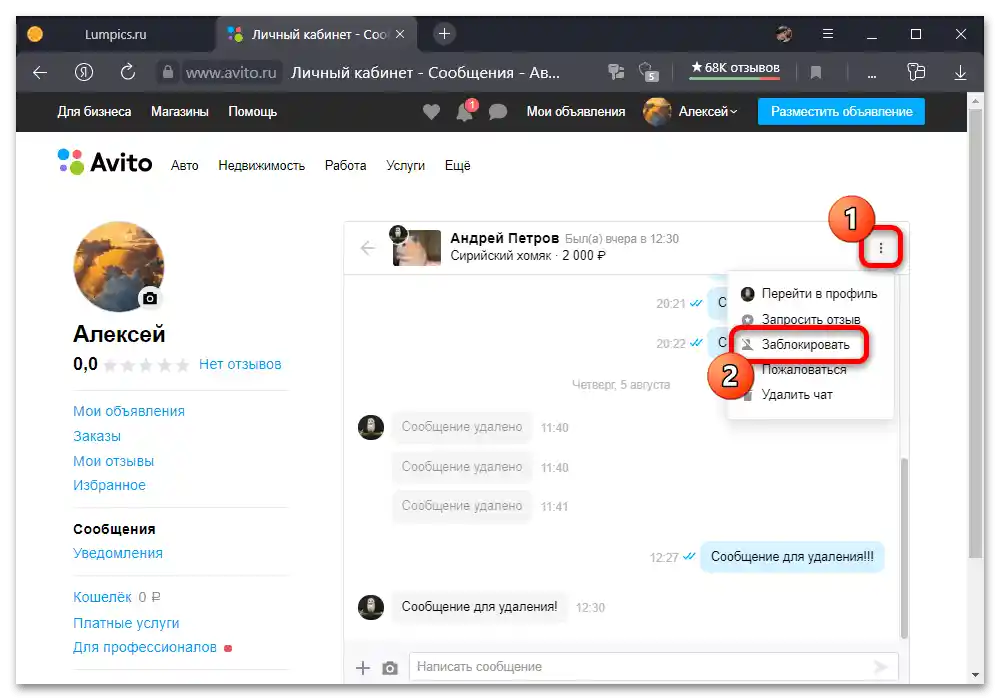The height and width of the screenshot is (700, 1000).
Task: Open Магазины link
Action: click(180, 112)
